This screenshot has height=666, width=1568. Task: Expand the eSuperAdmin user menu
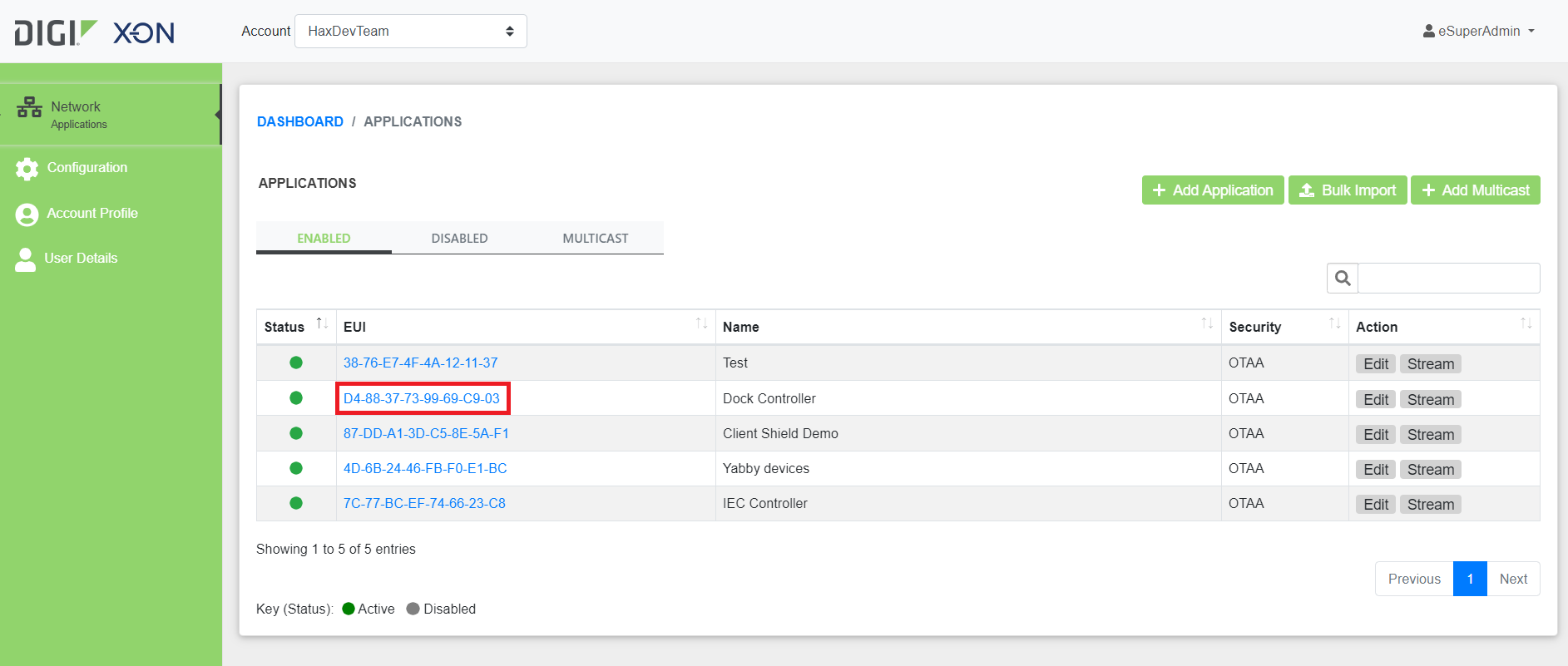click(x=1479, y=31)
